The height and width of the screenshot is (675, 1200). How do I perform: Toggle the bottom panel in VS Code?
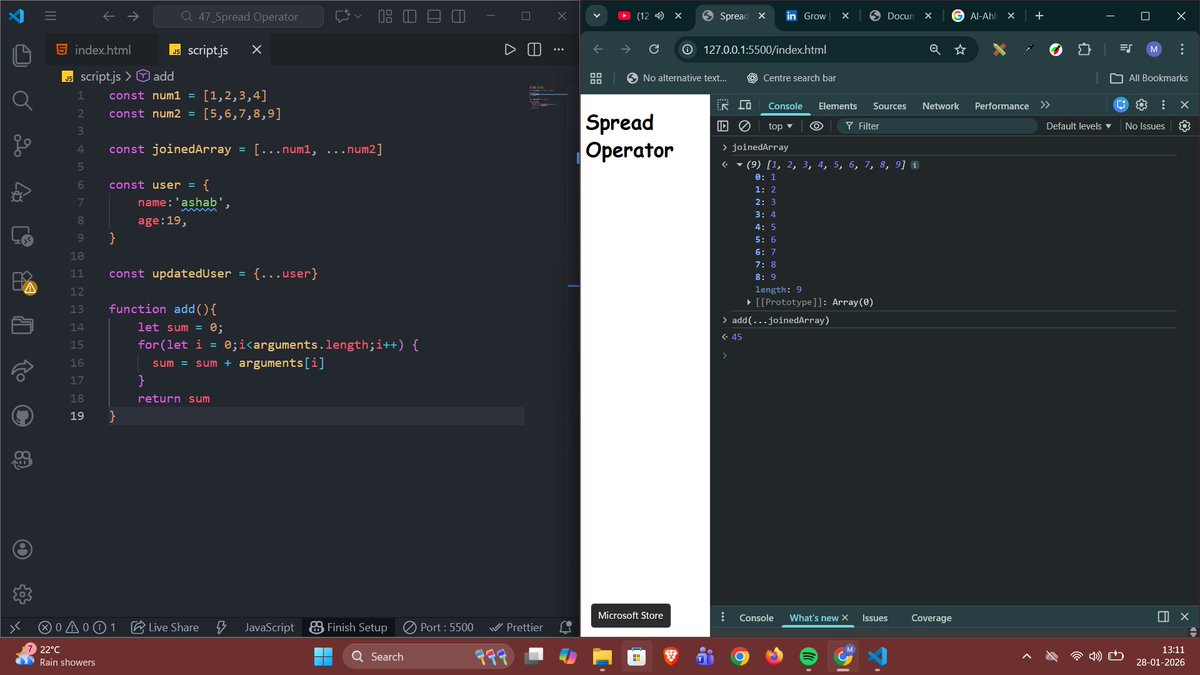(434, 16)
